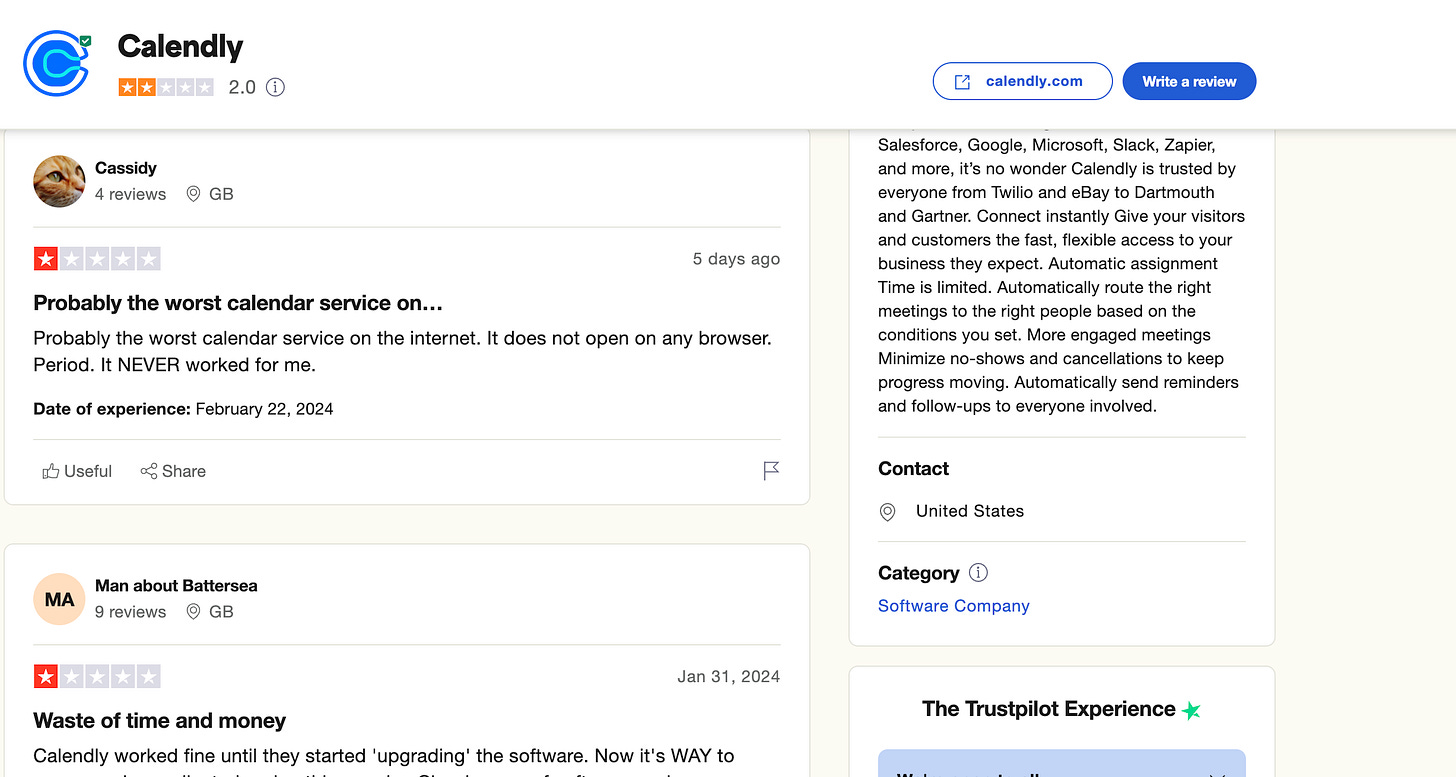Open the rating info icon beside 2.0
Viewport: 1456px width, 777px height.
click(275, 87)
